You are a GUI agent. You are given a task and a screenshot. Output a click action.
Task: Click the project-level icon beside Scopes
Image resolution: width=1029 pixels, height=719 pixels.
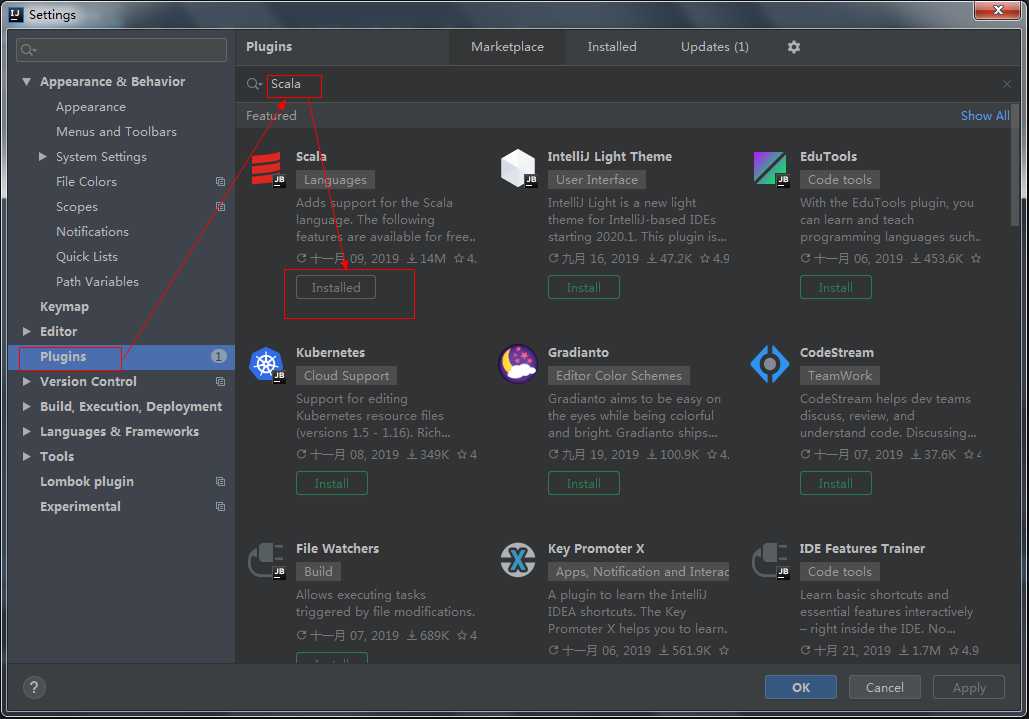pyautogui.click(x=220, y=207)
